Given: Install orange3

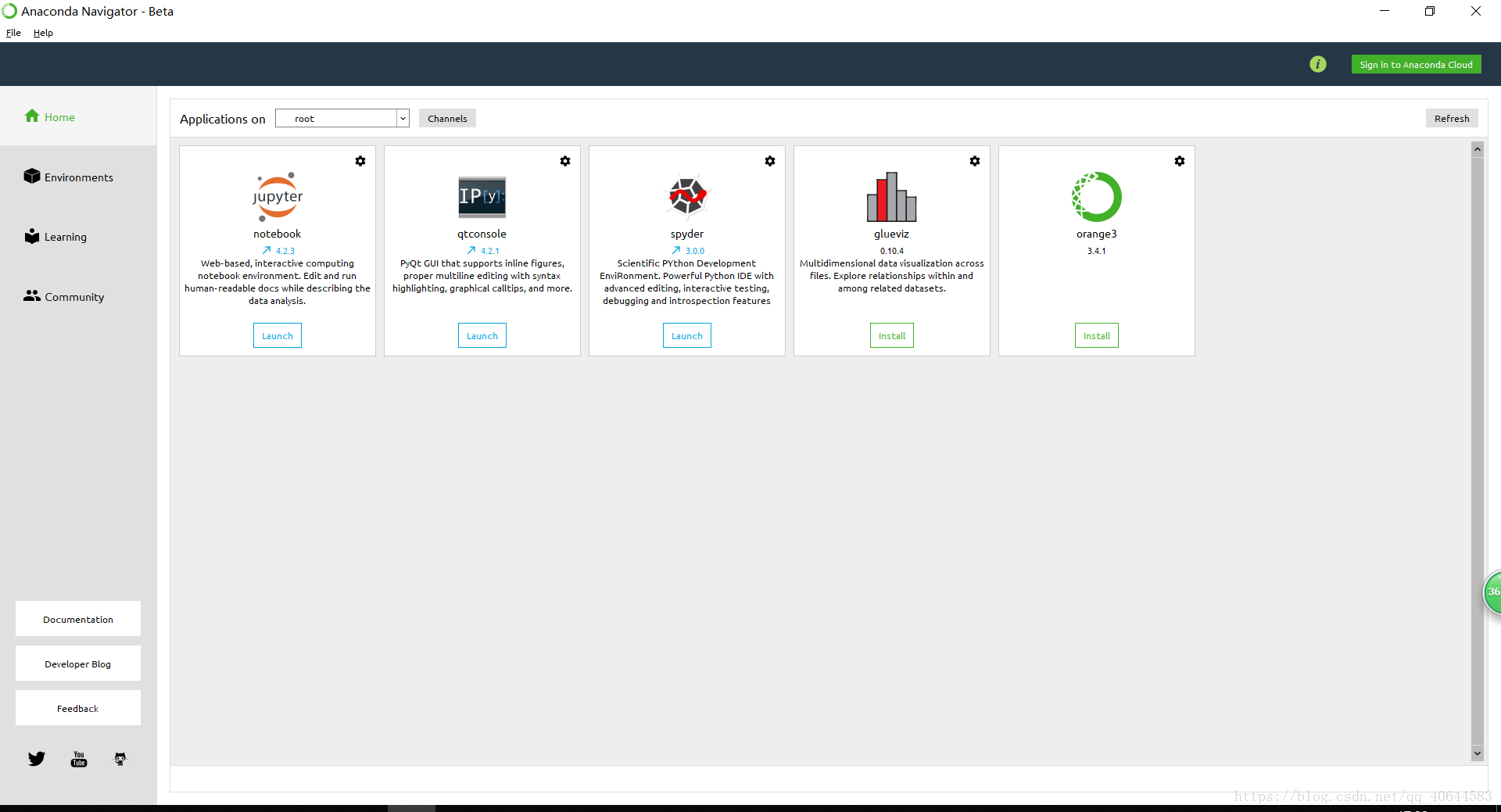Looking at the screenshot, I should (x=1097, y=335).
